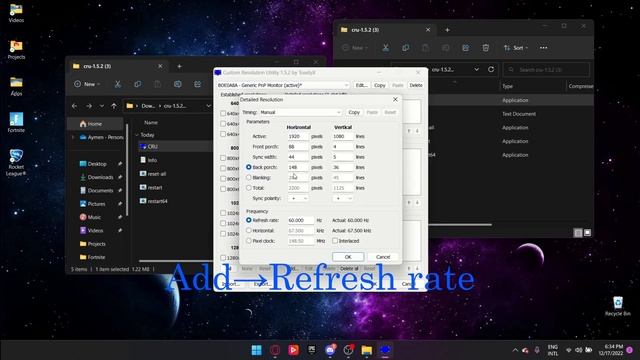This screenshot has width=640, height=360.
Task: Click Cut icon in left Explorer window toolbar
Action: [x=118, y=84]
